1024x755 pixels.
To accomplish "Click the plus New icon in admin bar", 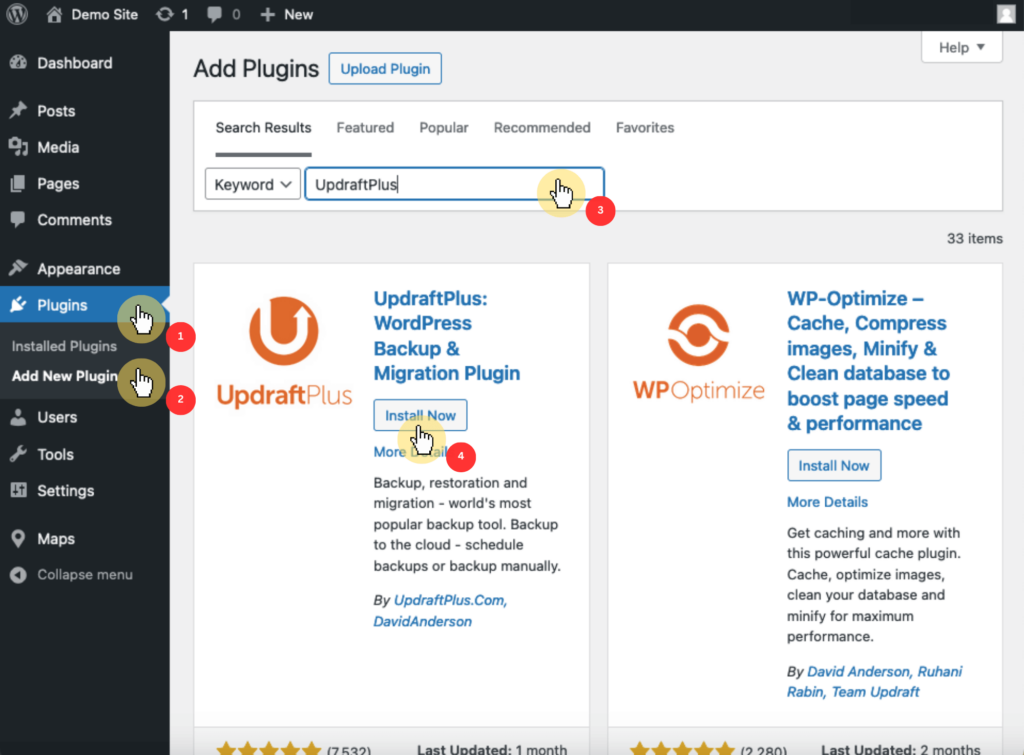I will (x=267, y=14).
